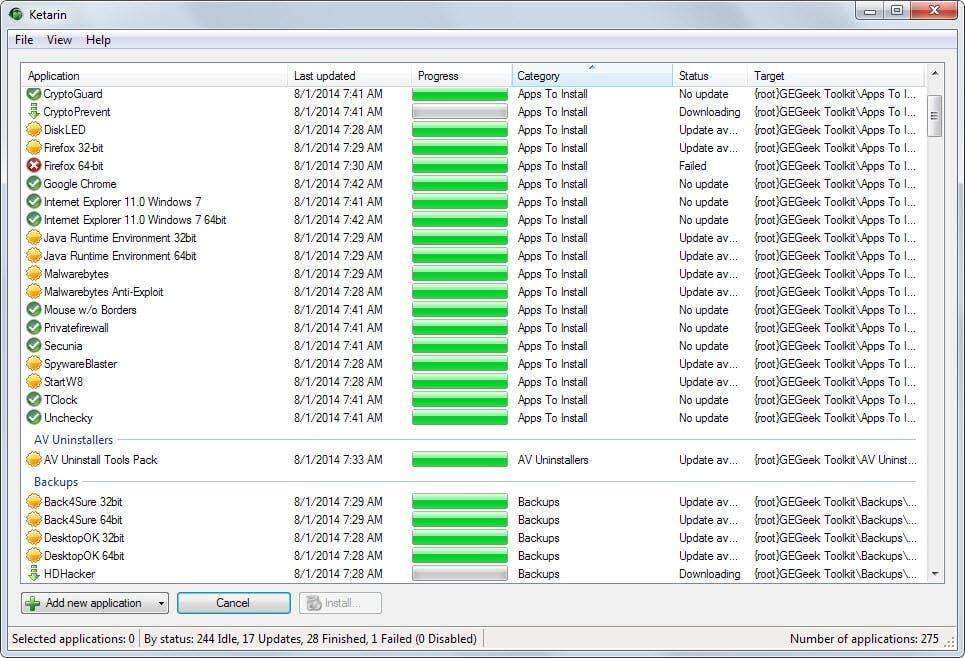Click the update icon beside Java Runtime Environment 64bit
The height and width of the screenshot is (658, 965).
[x=34, y=255]
